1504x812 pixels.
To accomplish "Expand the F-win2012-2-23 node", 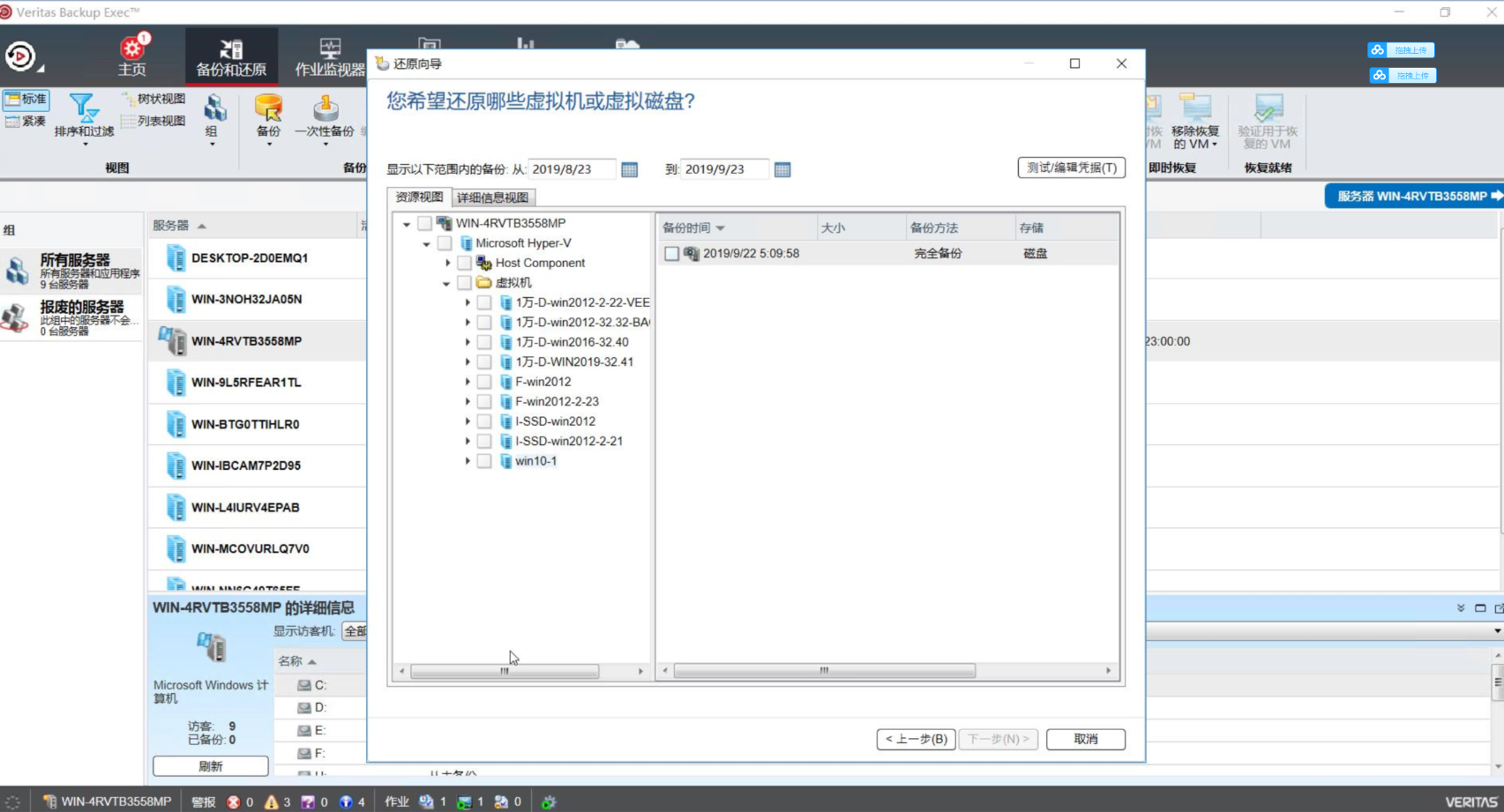I will pyautogui.click(x=468, y=401).
